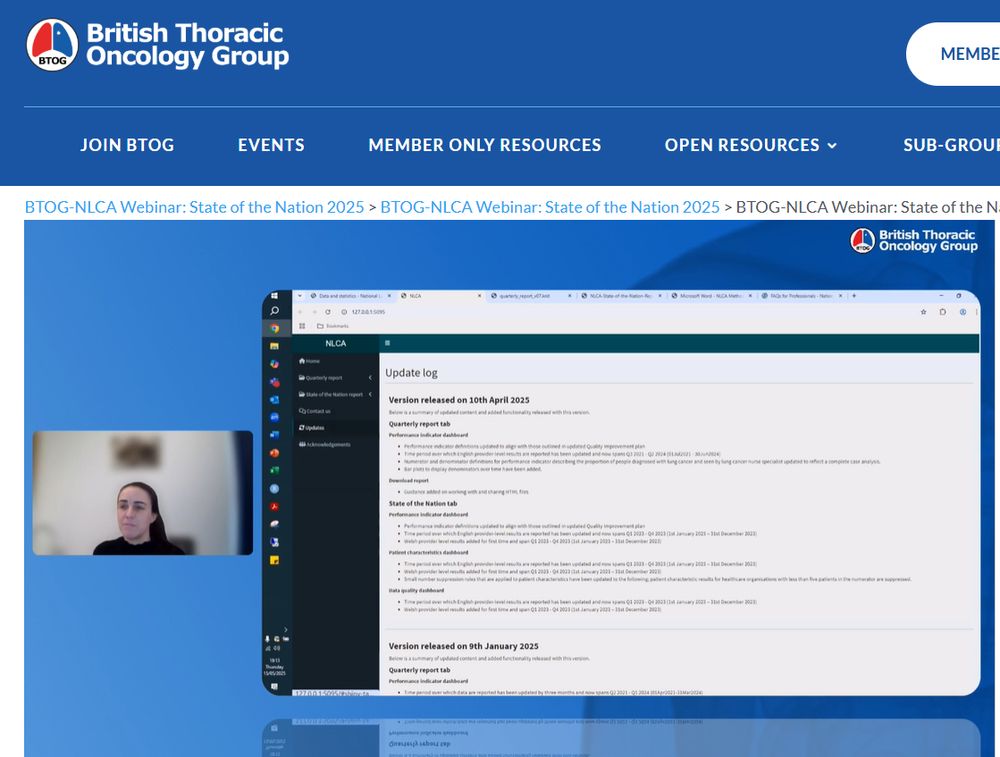Open the browser extensions puzzle icon
This screenshot has width=1000, height=757.
tap(943, 312)
